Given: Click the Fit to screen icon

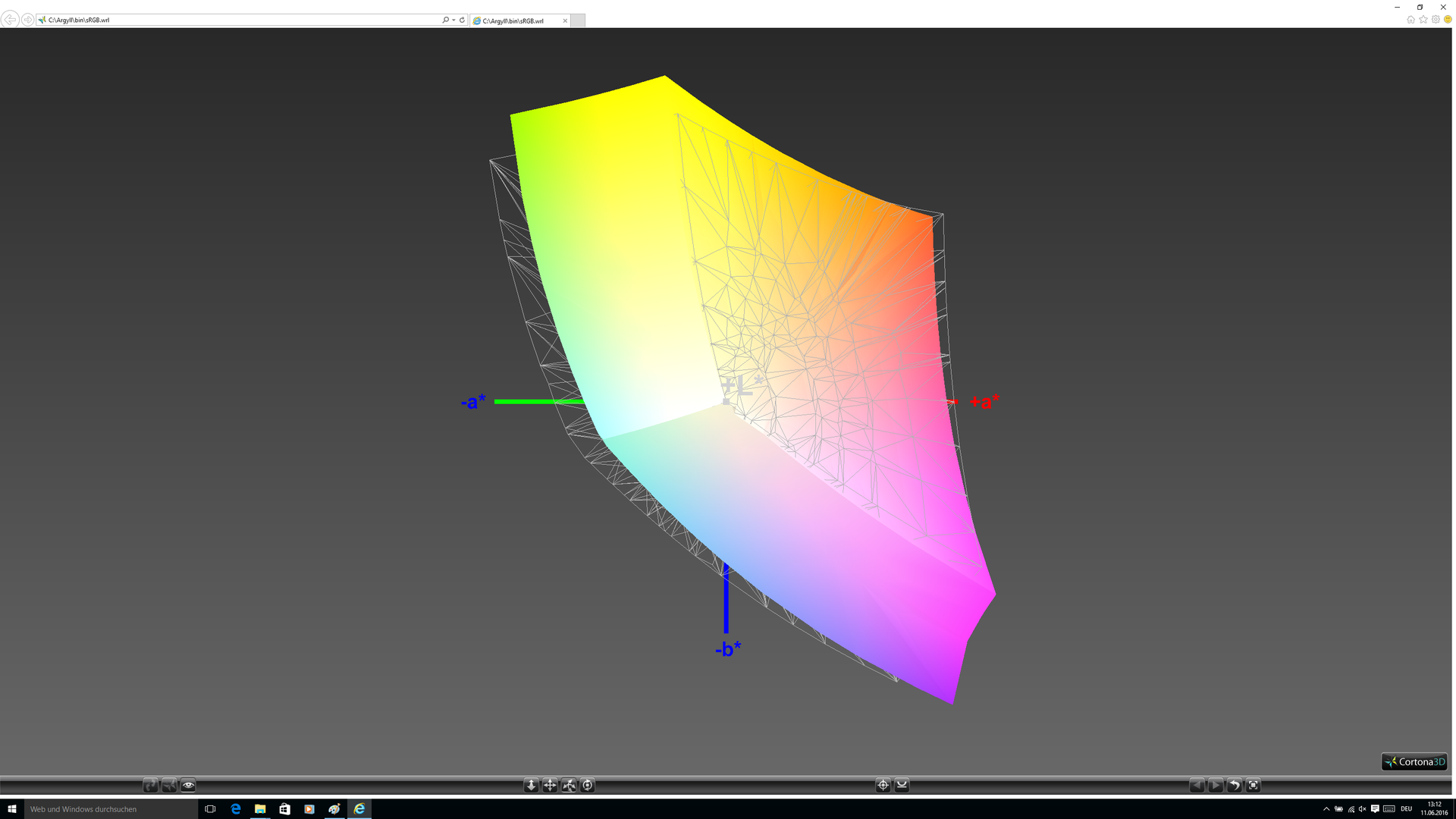Looking at the screenshot, I should 1253,786.
